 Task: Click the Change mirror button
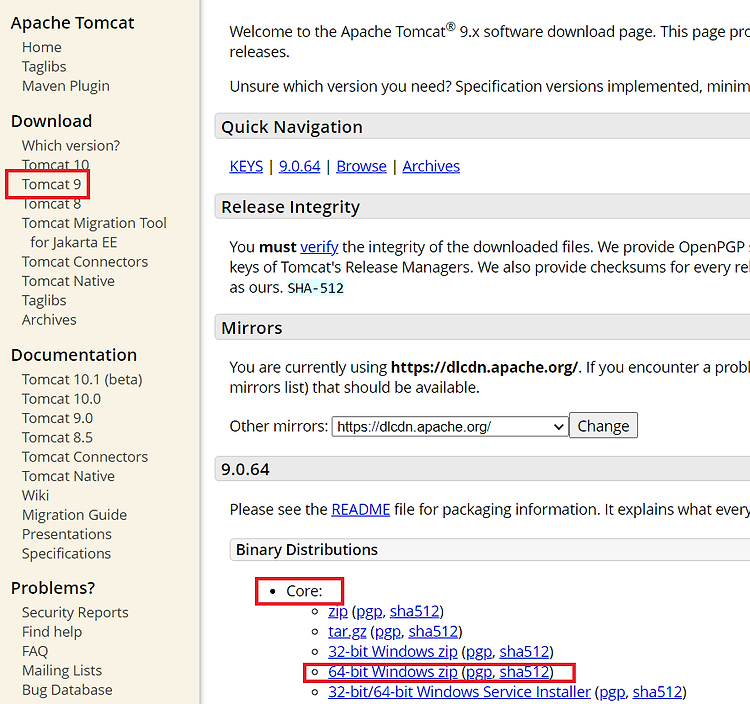[603, 425]
